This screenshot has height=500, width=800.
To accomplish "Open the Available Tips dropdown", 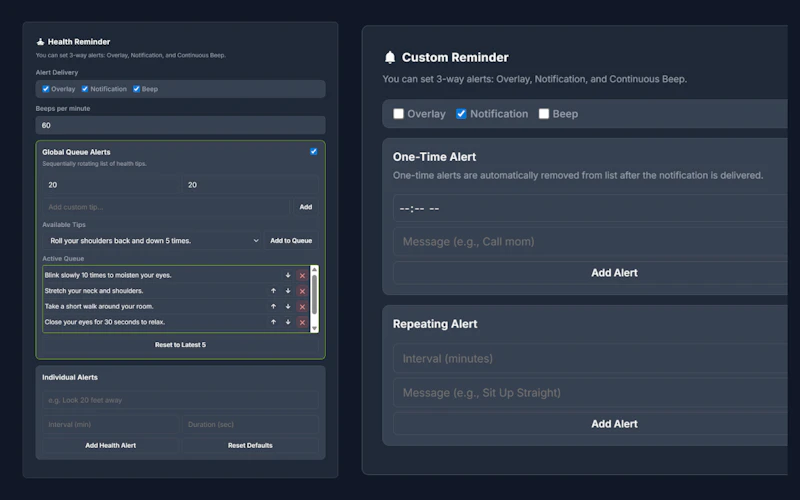I will pos(153,241).
